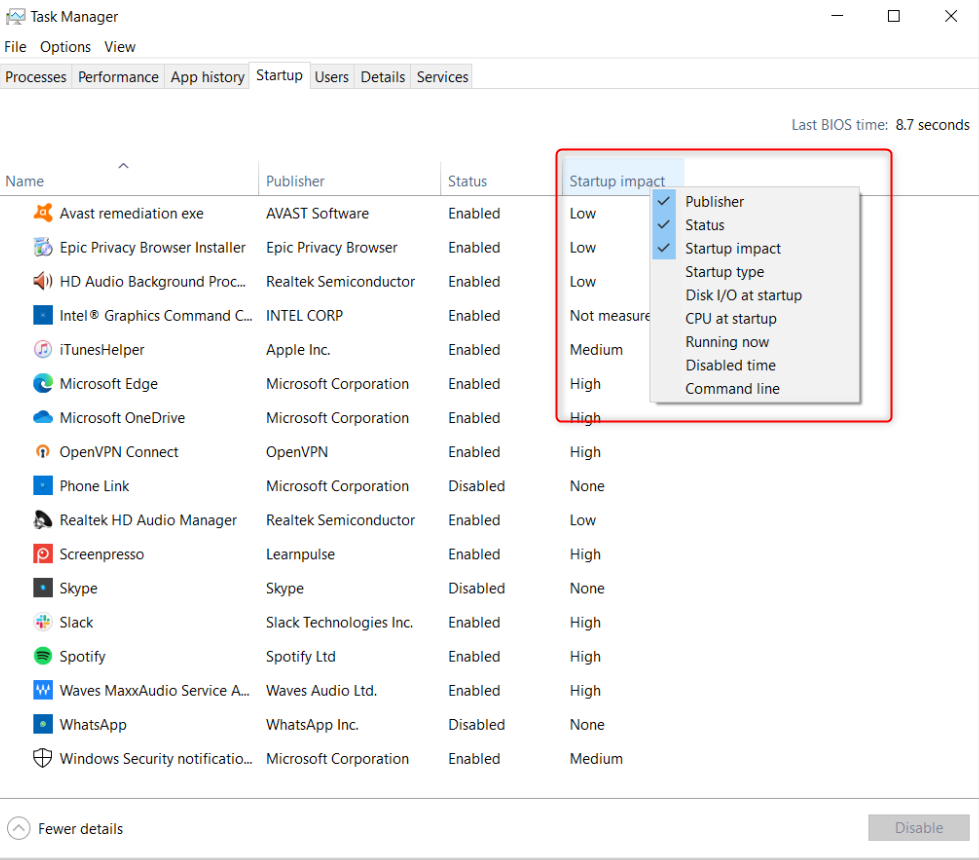The width and height of the screenshot is (979, 860).
Task: Select the Apple Inc. publisher cell
Action: (x=298, y=350)
